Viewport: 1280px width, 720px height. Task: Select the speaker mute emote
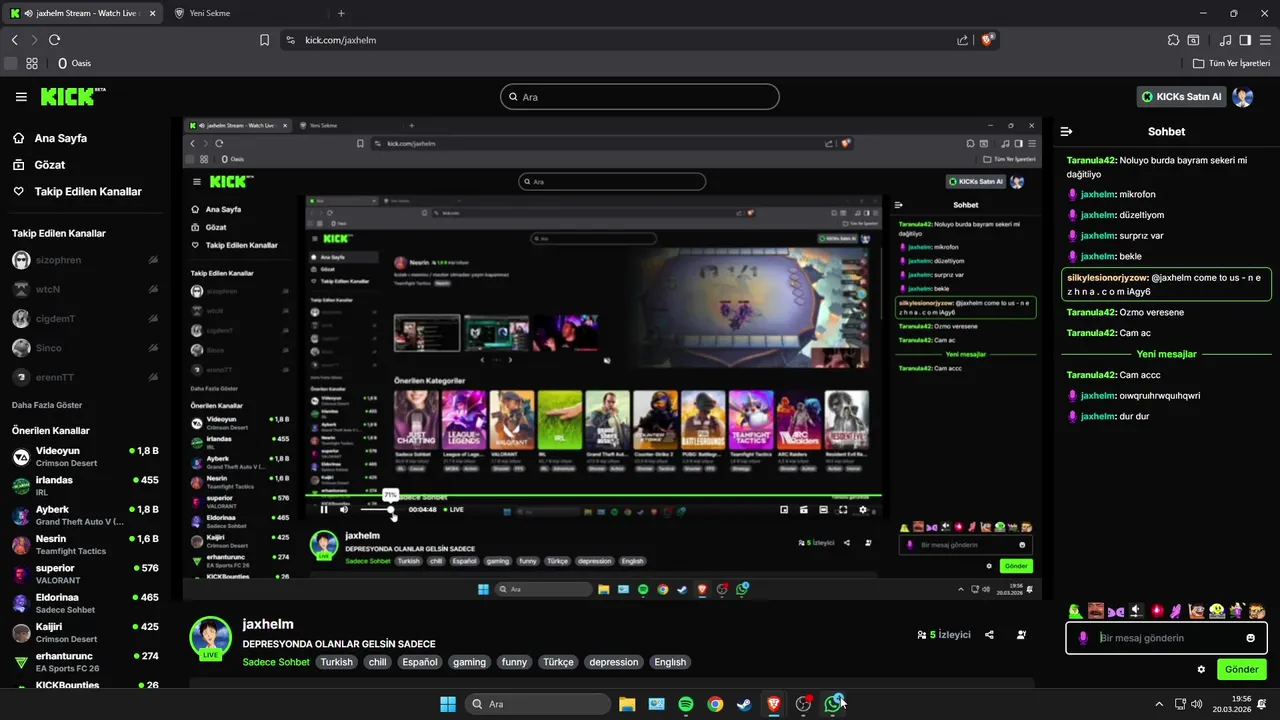click(x=1136, y=611)
